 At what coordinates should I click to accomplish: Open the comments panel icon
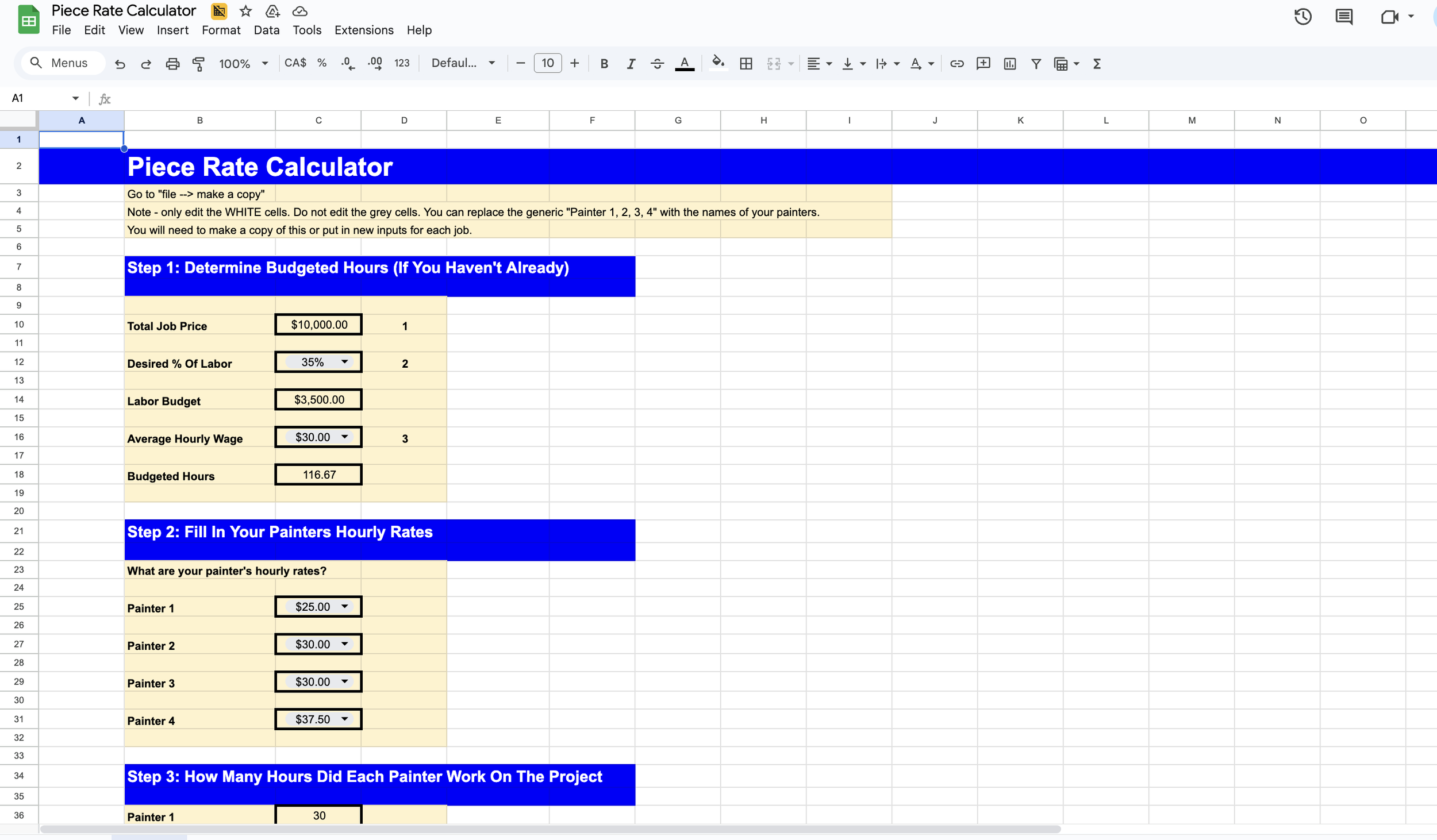coord(1344,17)
